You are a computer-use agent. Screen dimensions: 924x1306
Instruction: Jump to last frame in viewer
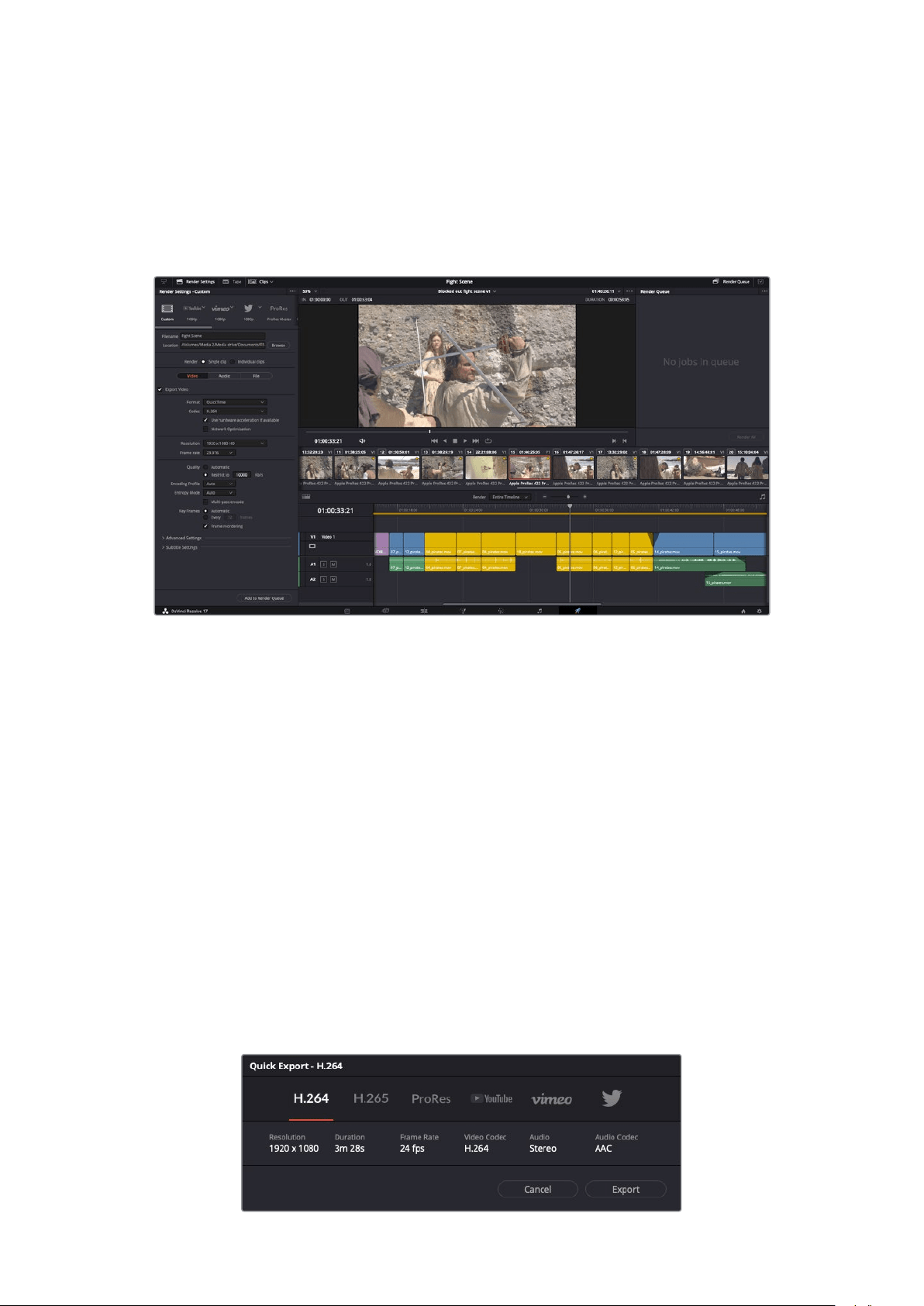[476, 441]
